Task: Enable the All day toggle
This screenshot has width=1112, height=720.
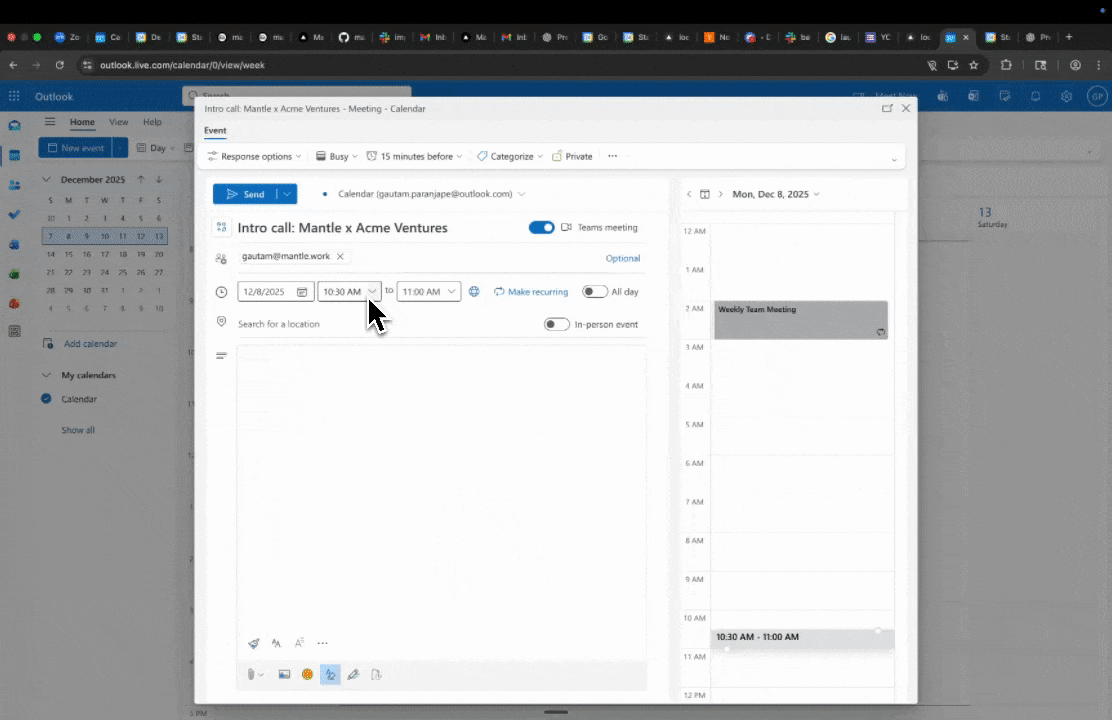Action: pos(595,292)
